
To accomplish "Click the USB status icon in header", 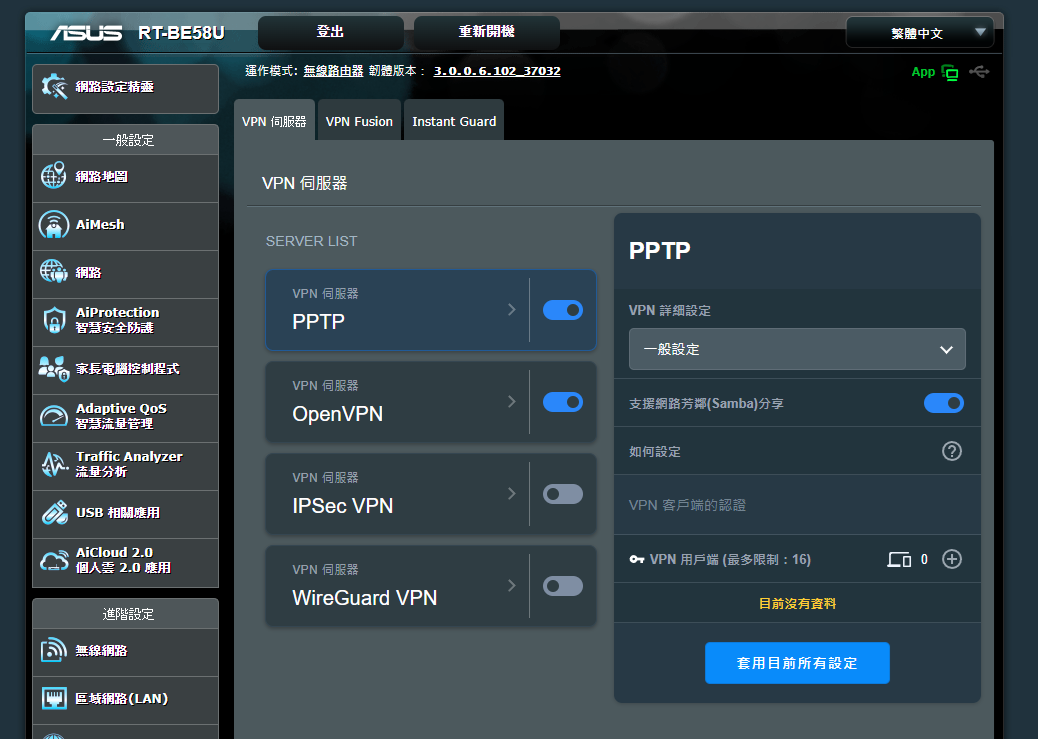I will 979,72.
